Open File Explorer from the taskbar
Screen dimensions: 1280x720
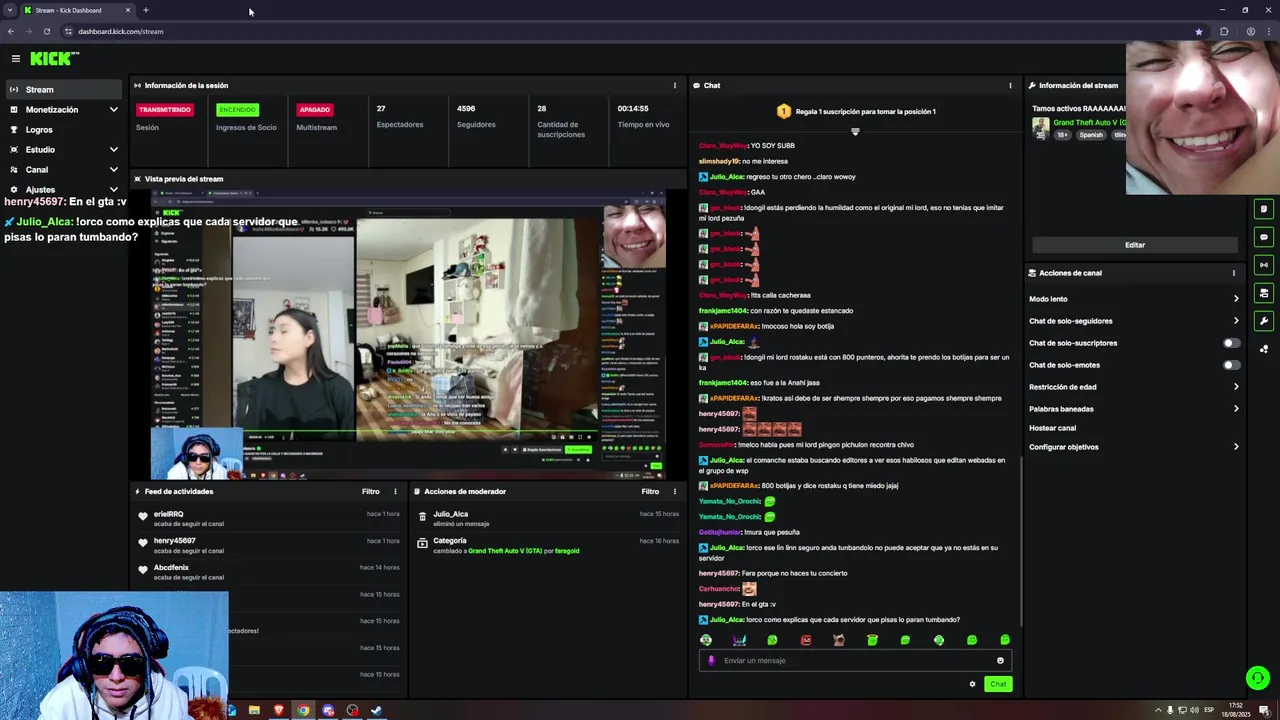pyautogui.click(x=254, y=710)
